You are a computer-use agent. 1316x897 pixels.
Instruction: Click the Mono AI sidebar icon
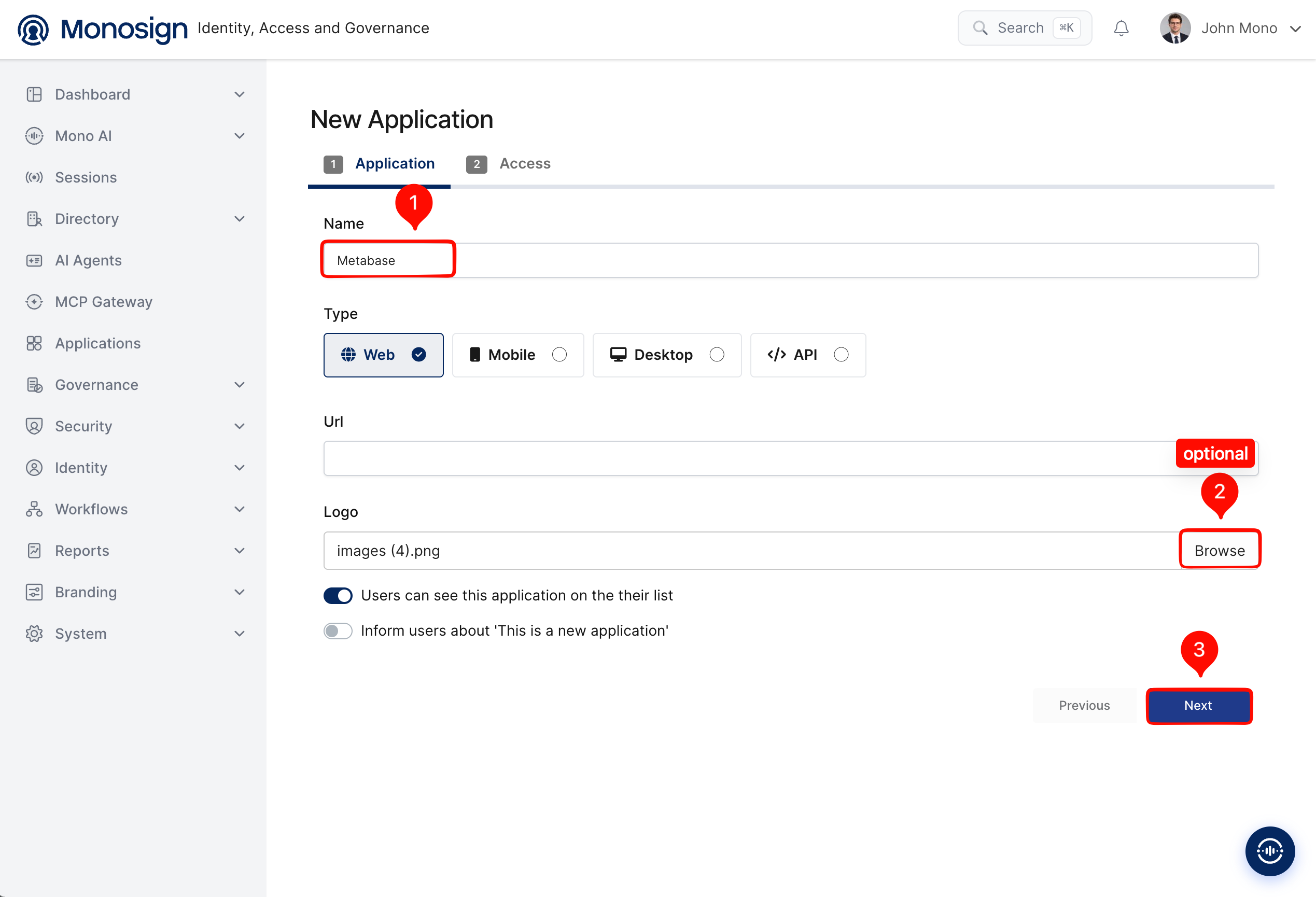34,136
